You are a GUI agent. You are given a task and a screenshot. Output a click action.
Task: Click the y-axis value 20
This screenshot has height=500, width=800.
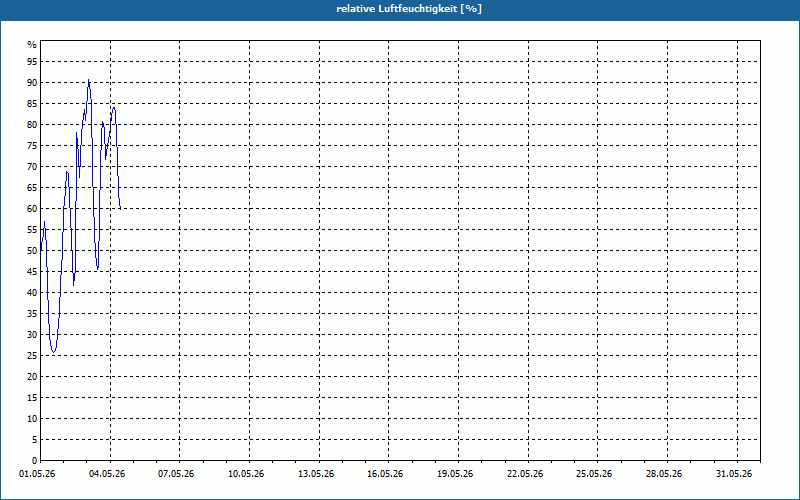(x=32, y=377)
